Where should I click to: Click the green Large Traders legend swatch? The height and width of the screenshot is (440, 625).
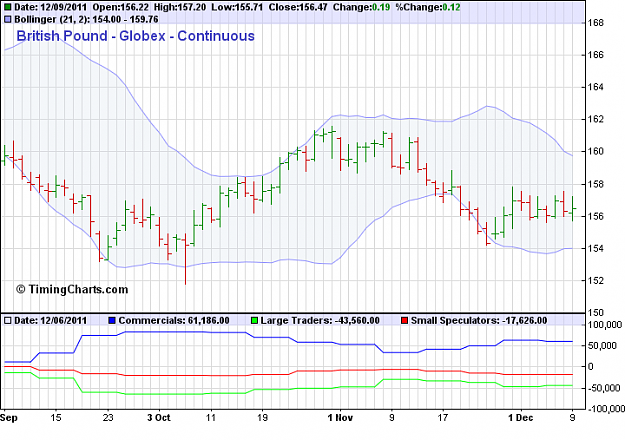pyautogui.click(x=254, y=320)
